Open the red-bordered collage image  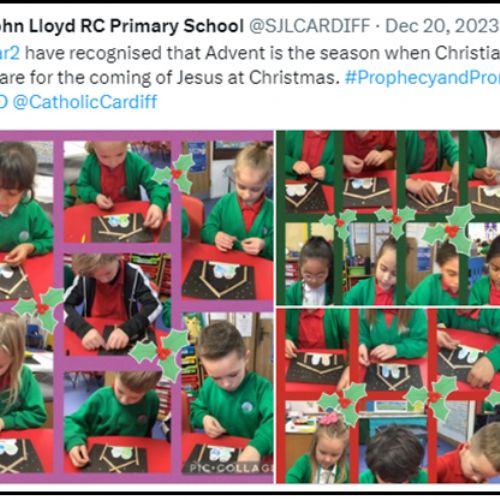[x=388, y=396]
